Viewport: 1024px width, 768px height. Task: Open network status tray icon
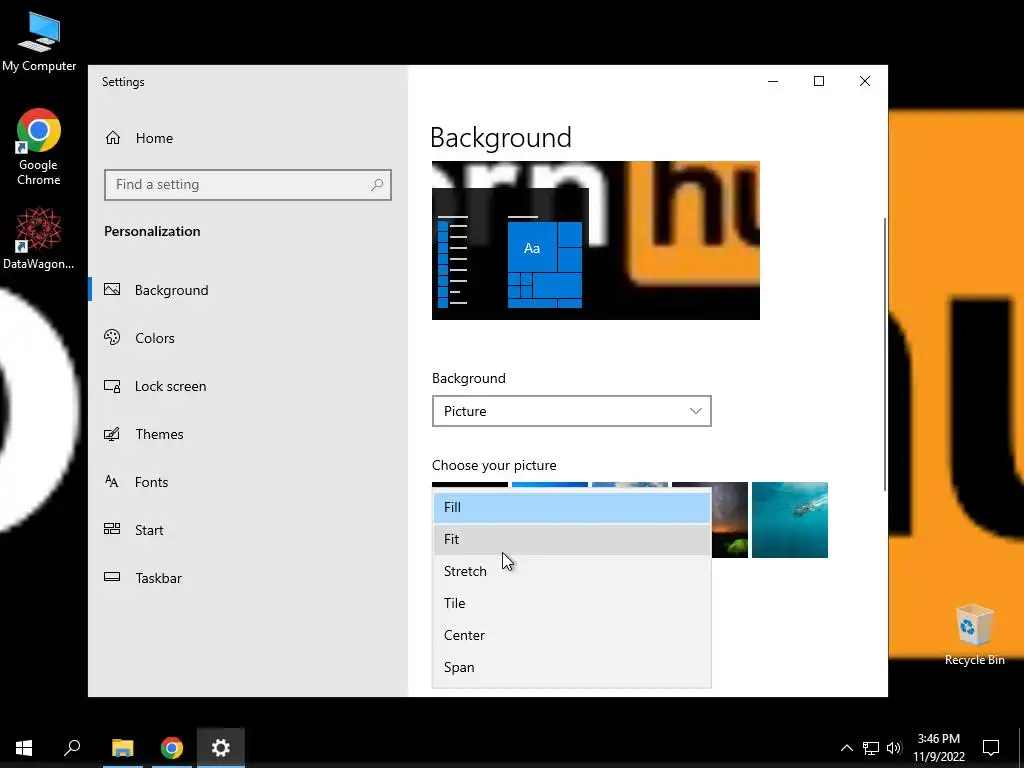871,748
